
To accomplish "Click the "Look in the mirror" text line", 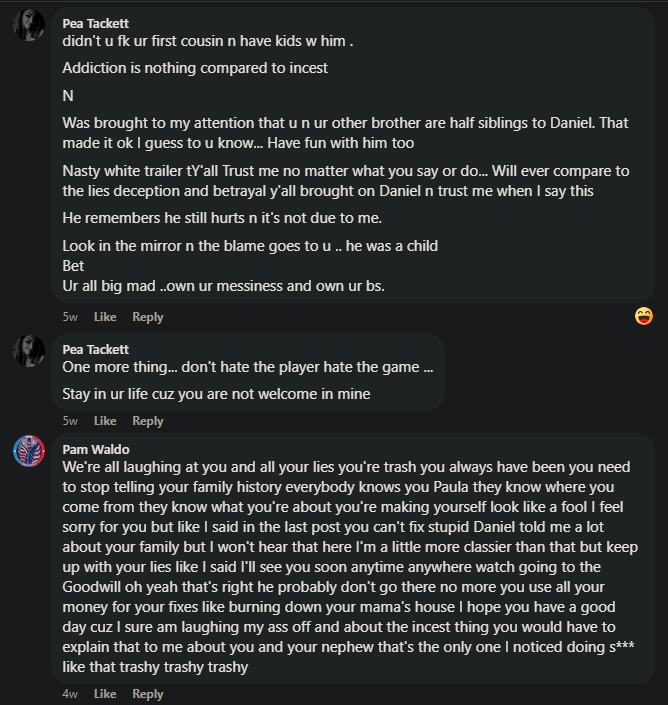I will pyautogui.click(x=250, y=246).
